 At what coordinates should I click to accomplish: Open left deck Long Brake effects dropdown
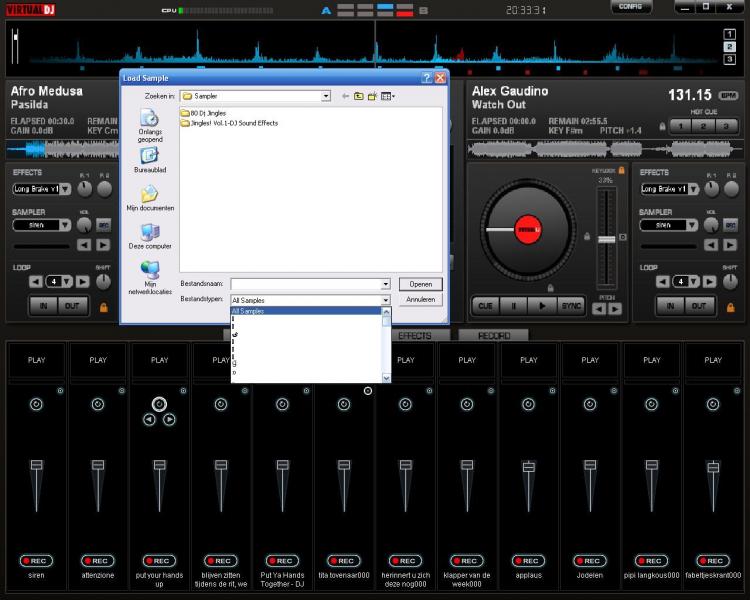[x=66, y=189]
